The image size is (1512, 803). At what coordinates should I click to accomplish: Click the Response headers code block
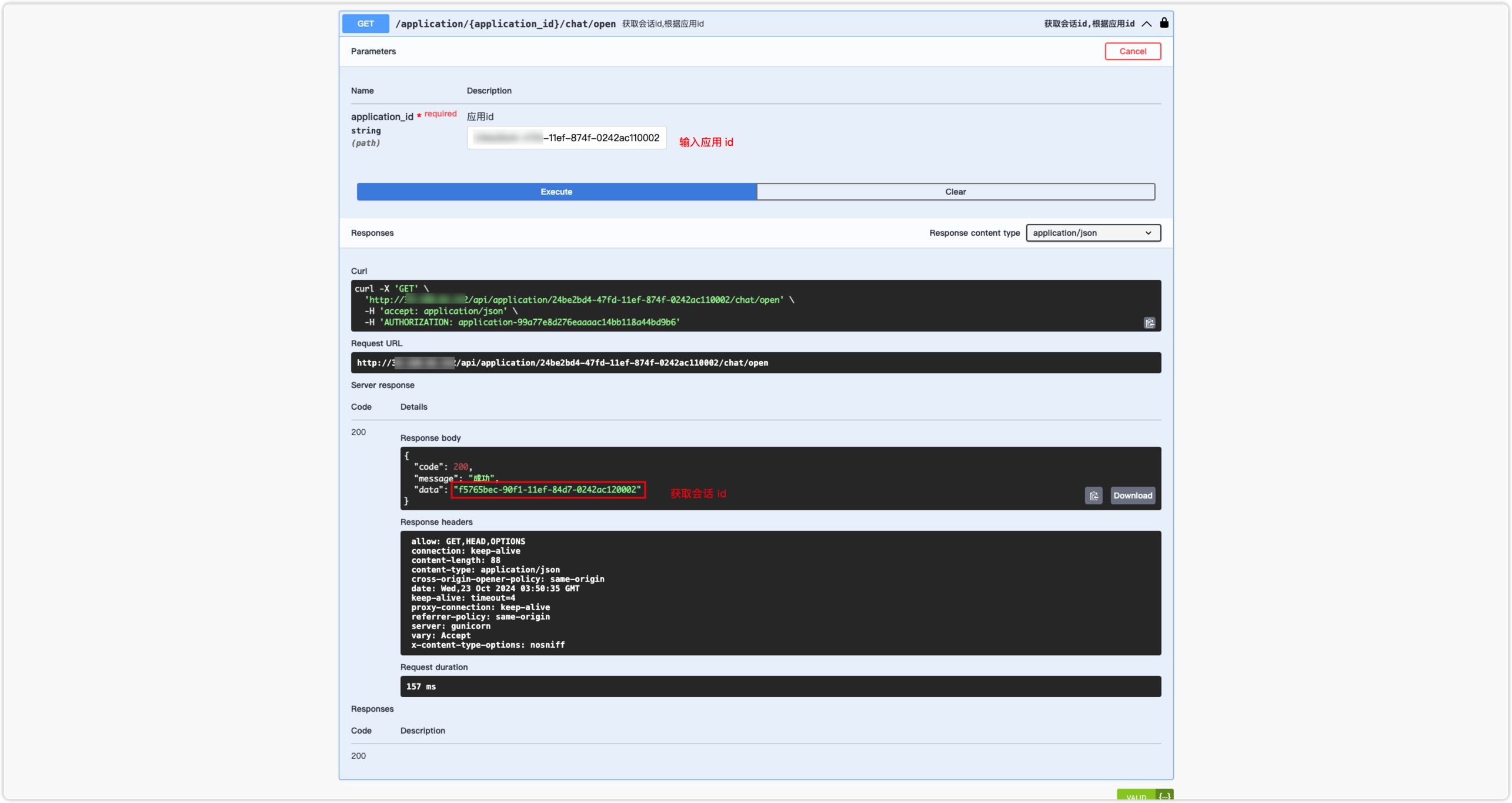(780, 593)
